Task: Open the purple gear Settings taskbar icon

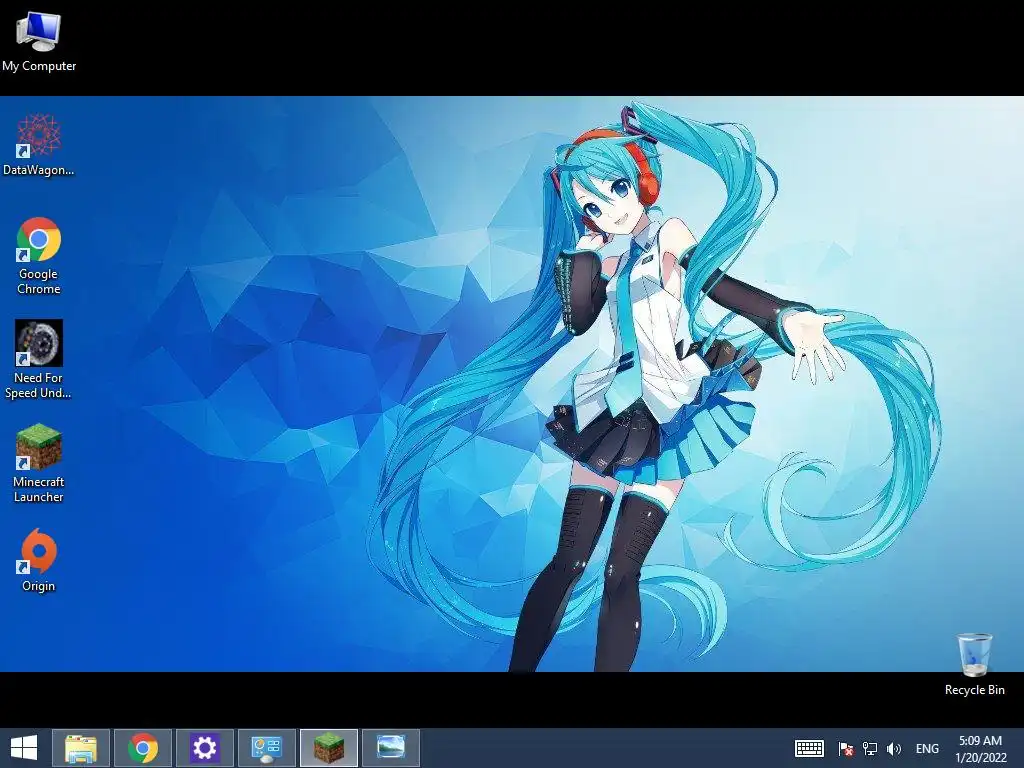Action: tap(205, 748)
